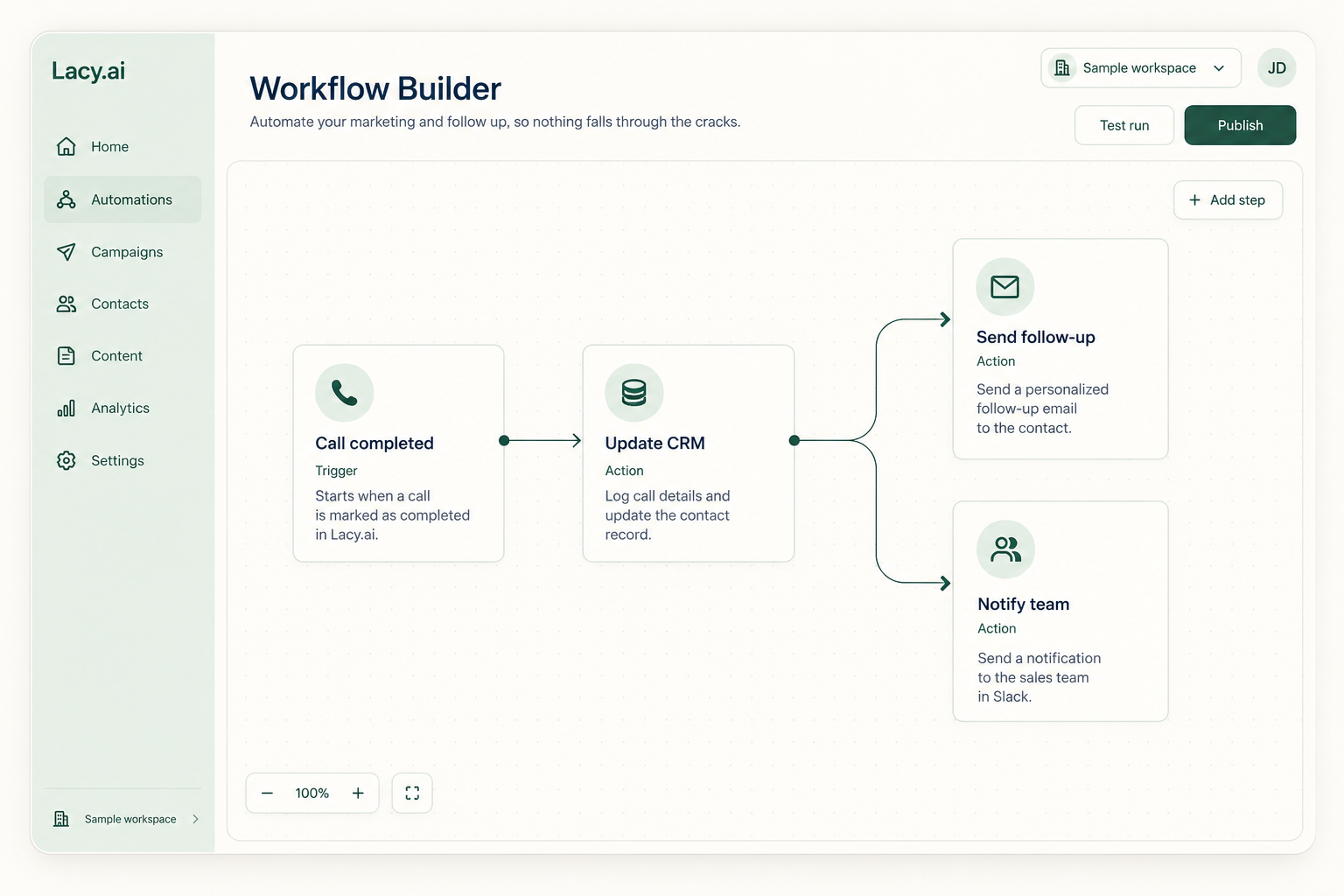Viewport: 1344px width, 896px height.
Task: Zoom out with the minus icon
Action: pyautogui.click(x=268, y=794)
